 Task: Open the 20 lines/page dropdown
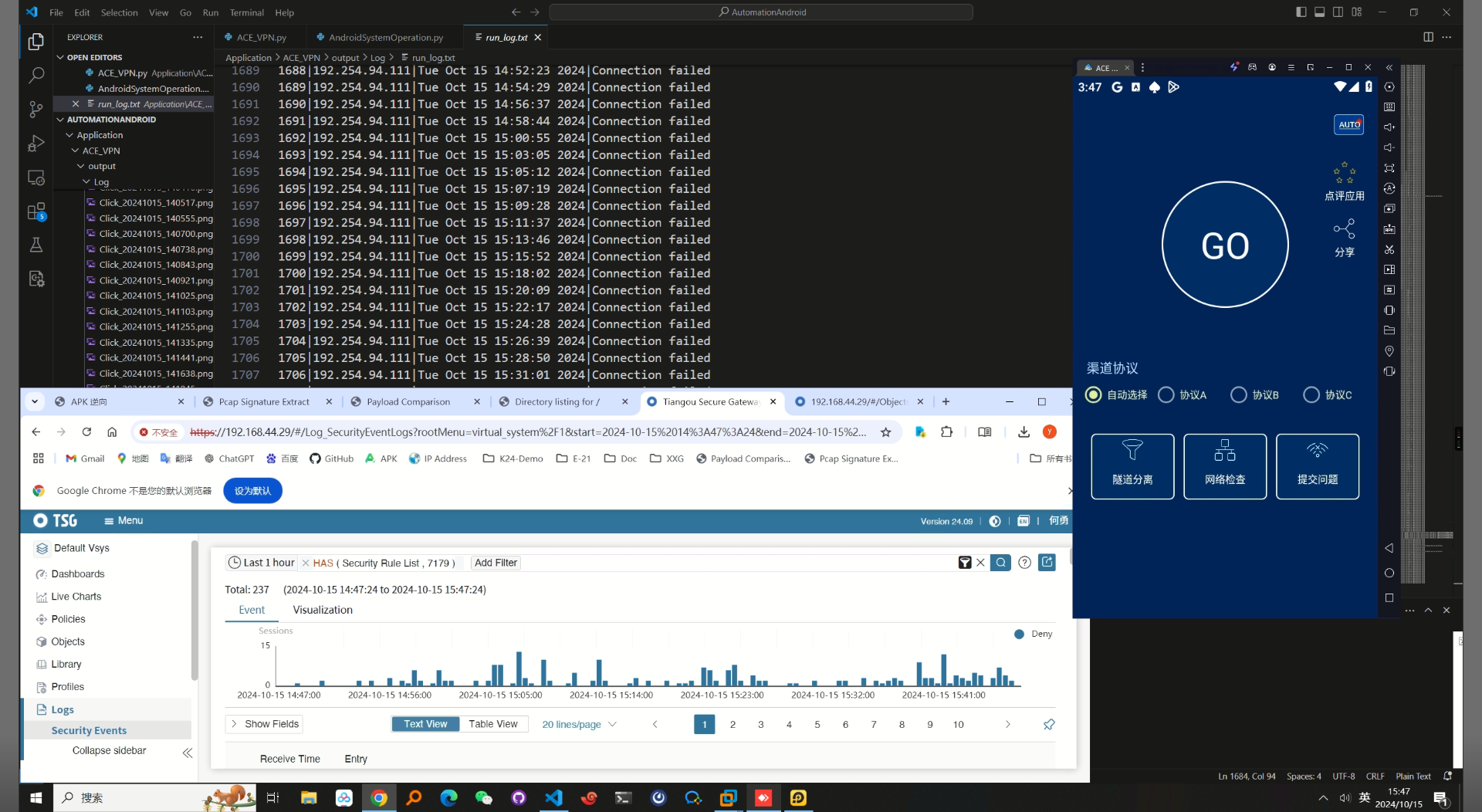(579, 724)
